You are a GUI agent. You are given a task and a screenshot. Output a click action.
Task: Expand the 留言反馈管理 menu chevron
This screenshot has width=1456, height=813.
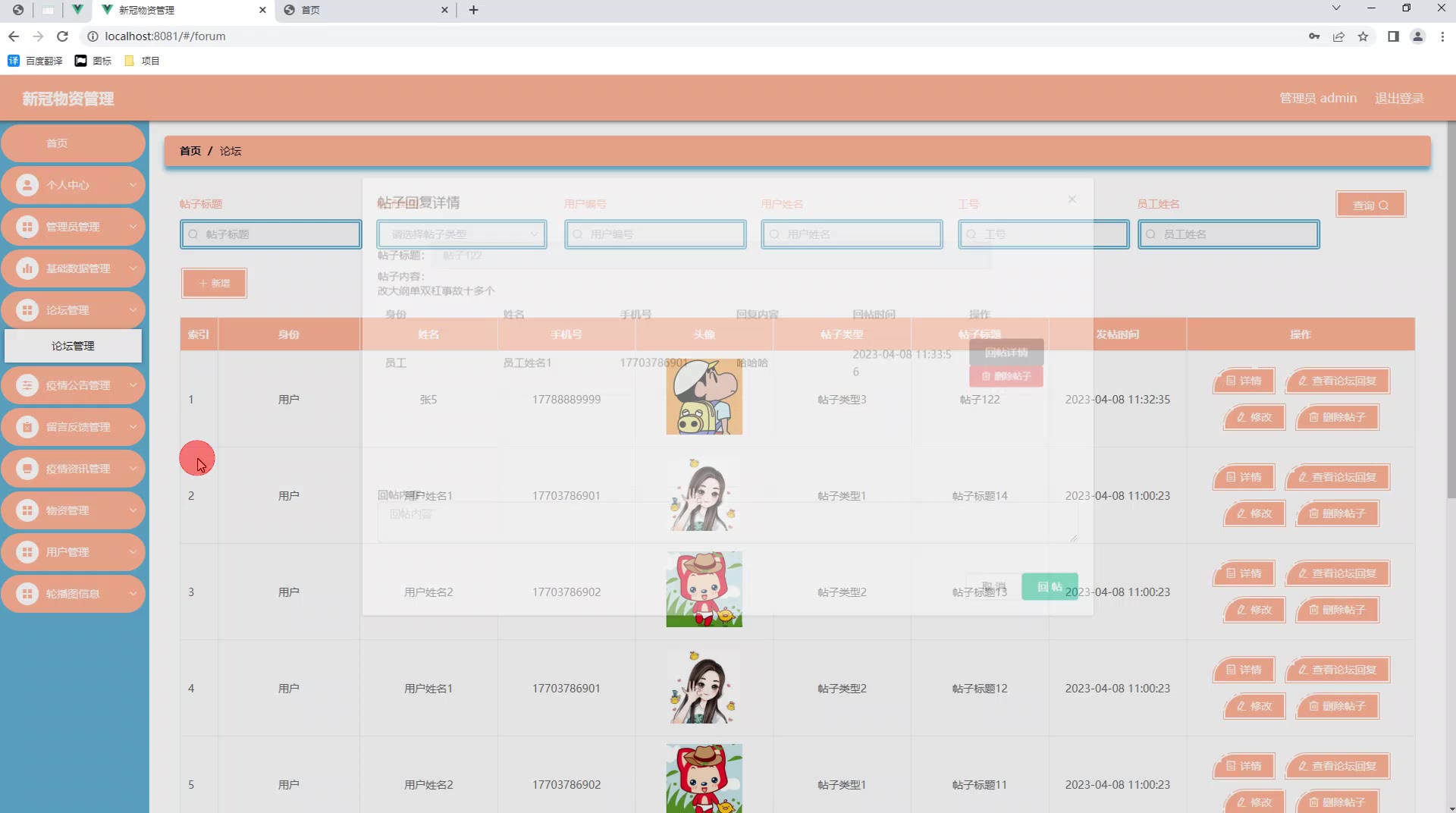click(x=133, y=427)
